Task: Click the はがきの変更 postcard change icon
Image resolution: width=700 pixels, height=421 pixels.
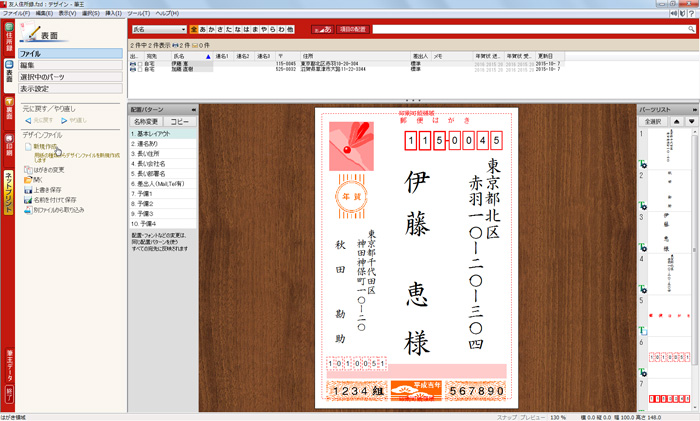Action: tap(27, 169)
